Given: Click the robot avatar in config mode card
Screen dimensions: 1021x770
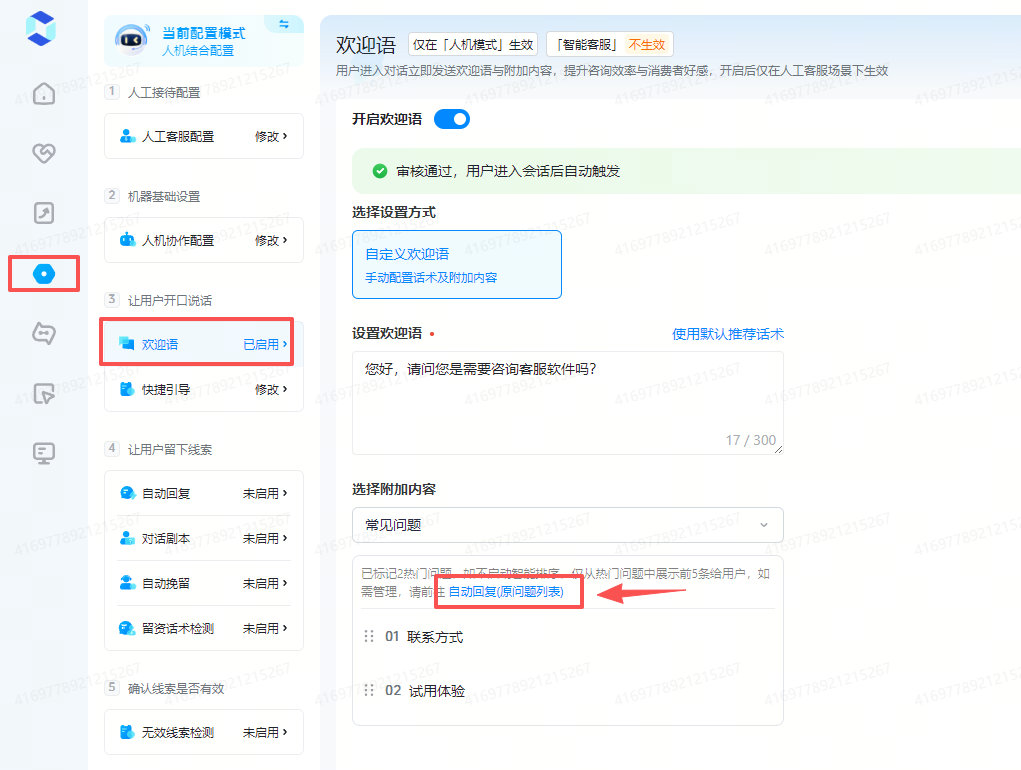Looking at the screenshot, I should pos(132,40).
